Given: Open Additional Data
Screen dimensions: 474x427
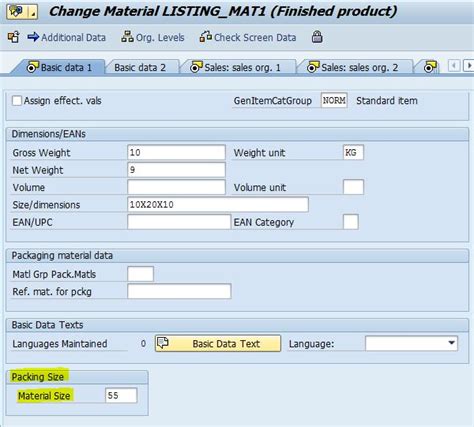Looking at the screenshot, I should [67, 37].
